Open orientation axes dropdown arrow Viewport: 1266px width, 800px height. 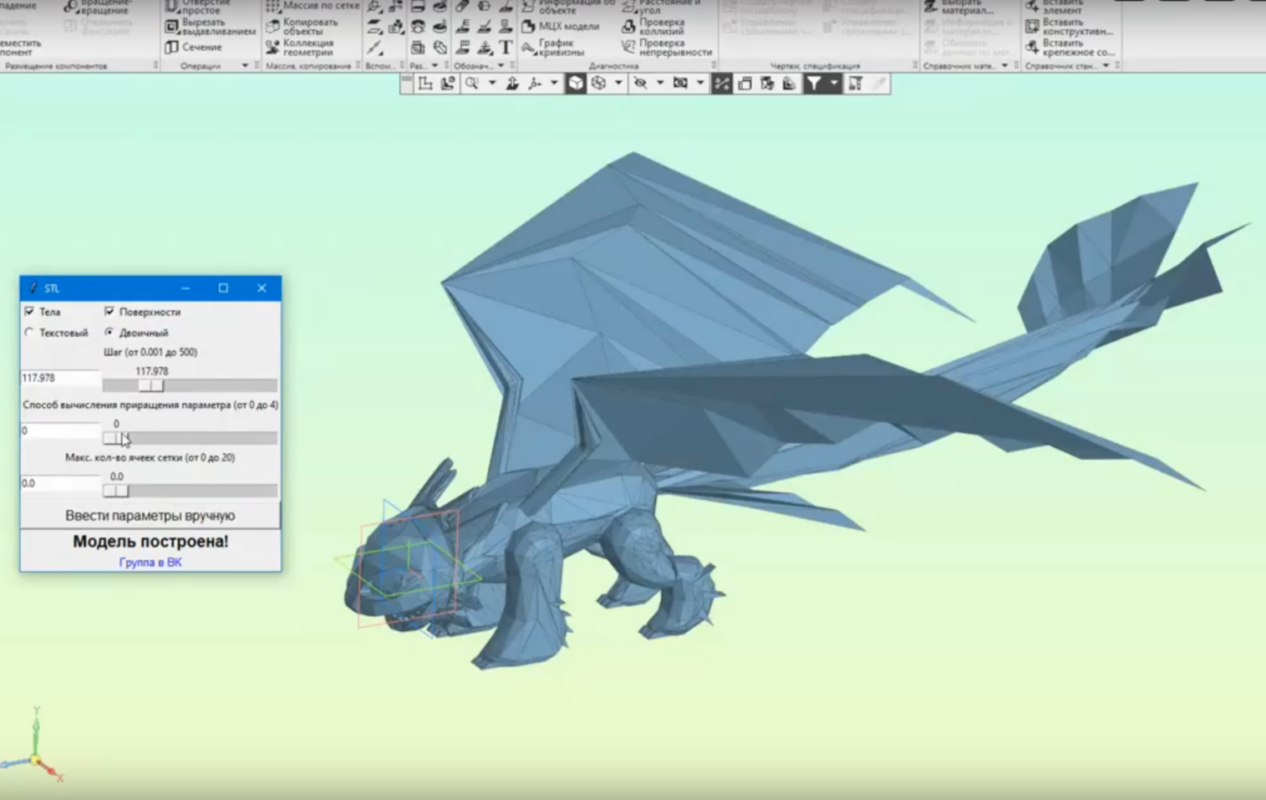pos(554,84)
